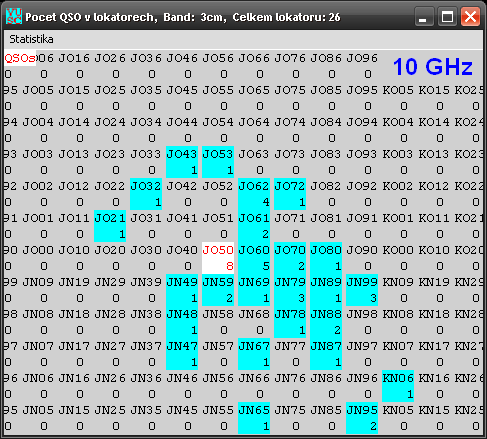Click the JN87 locator cell

pos(326,354)
